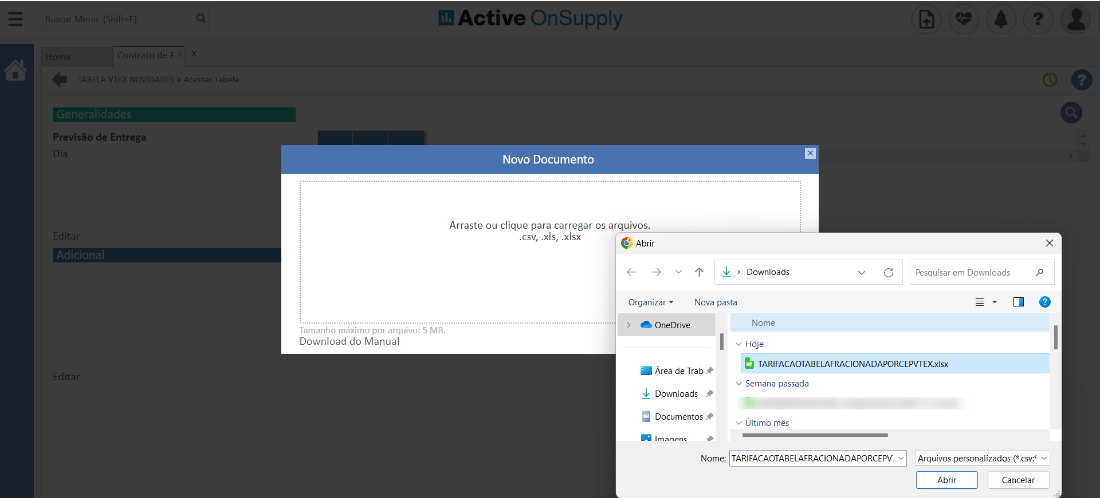Click Nova pasta in file dialog
Viewport: 1100px width, 498px height.
click(x=716, y=302)
